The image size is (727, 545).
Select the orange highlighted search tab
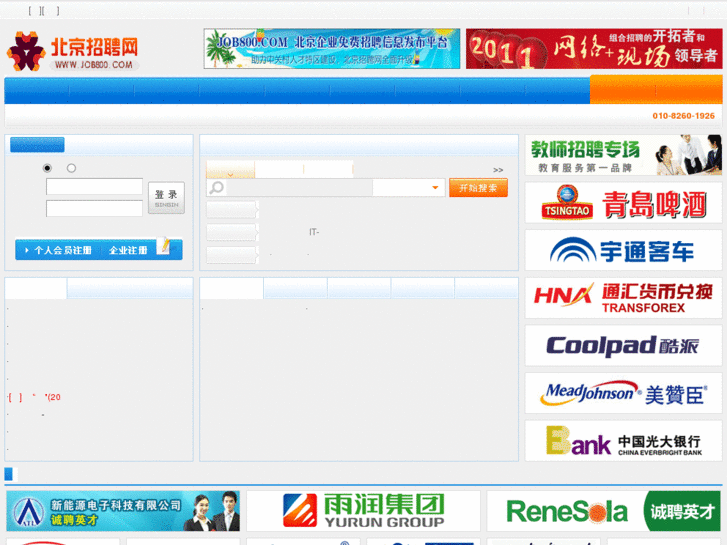[x=230, y=170]
